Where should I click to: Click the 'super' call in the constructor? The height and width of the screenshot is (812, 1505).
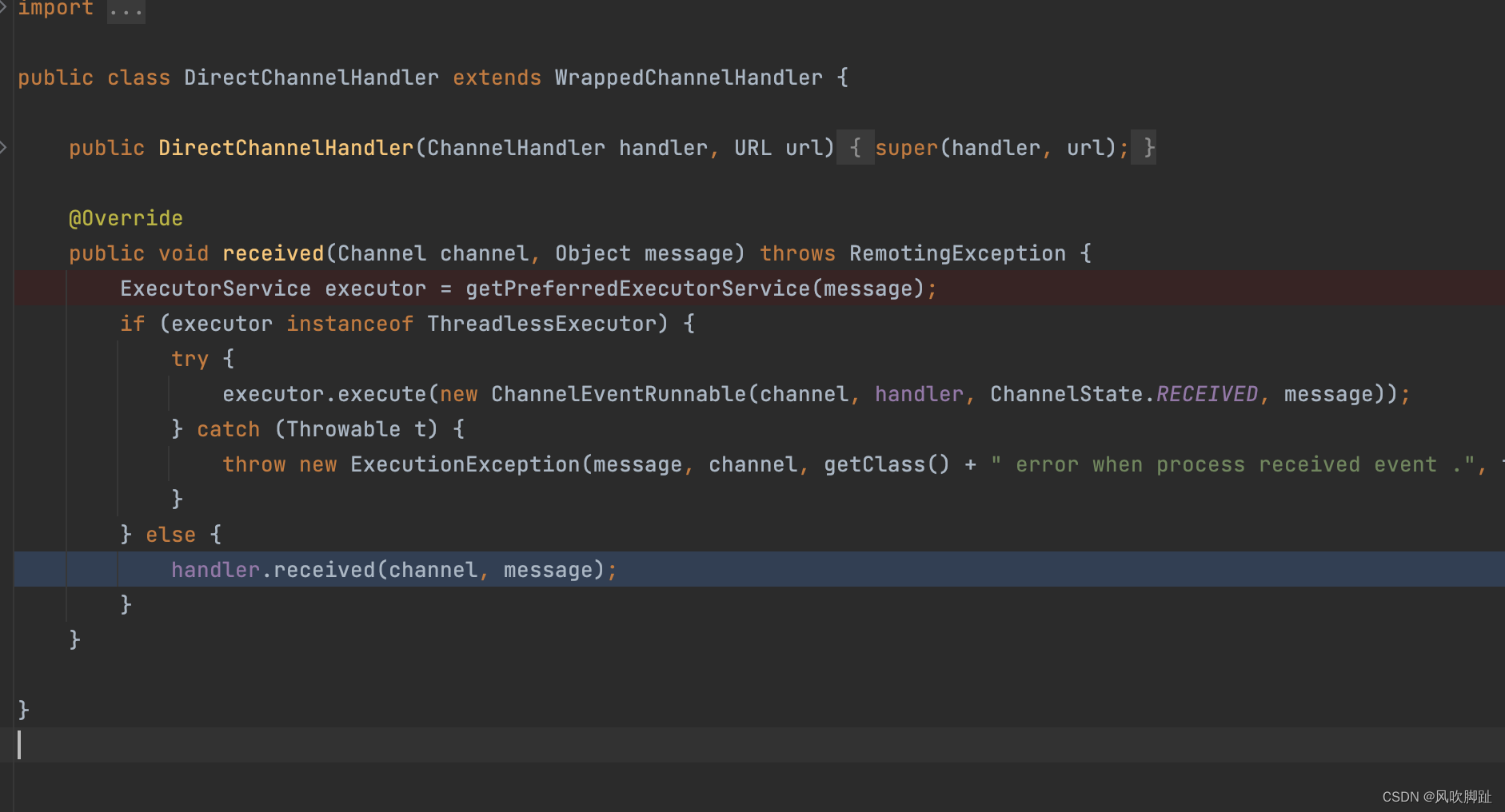click(906, 148)
